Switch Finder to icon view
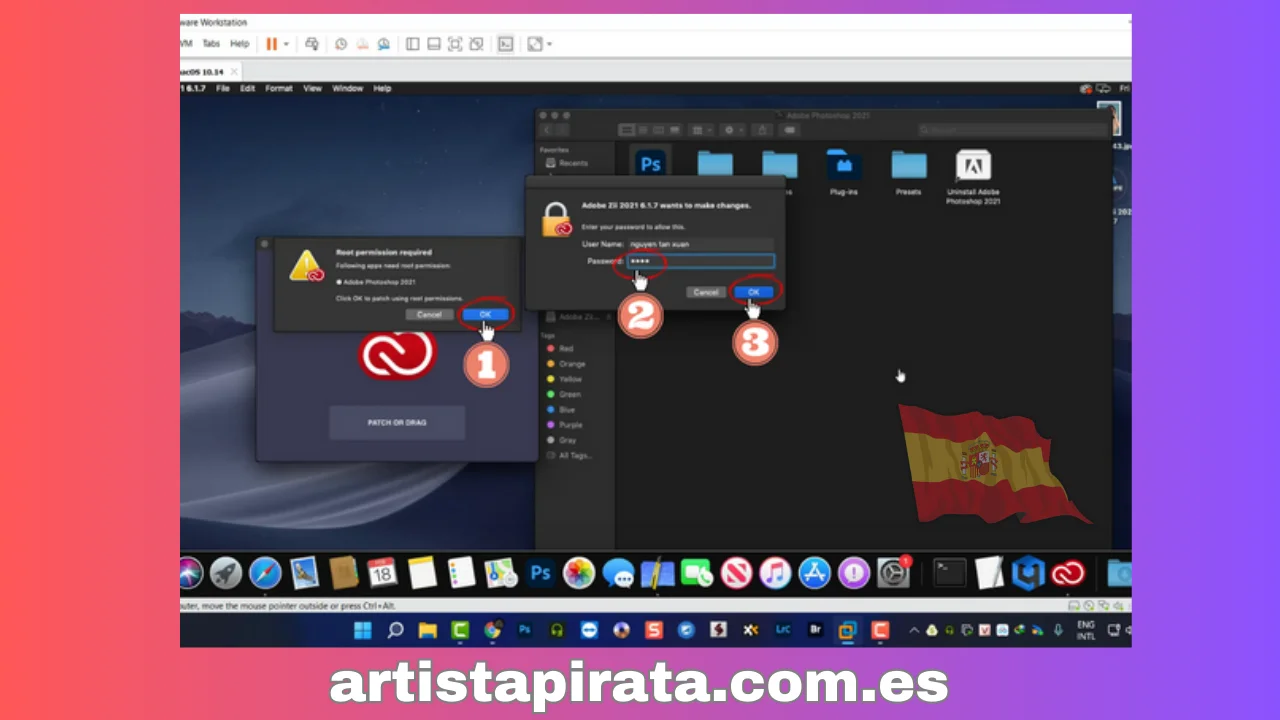This screenshot has height=720, width=1280. pyautogui.click(x=628, y=129)
